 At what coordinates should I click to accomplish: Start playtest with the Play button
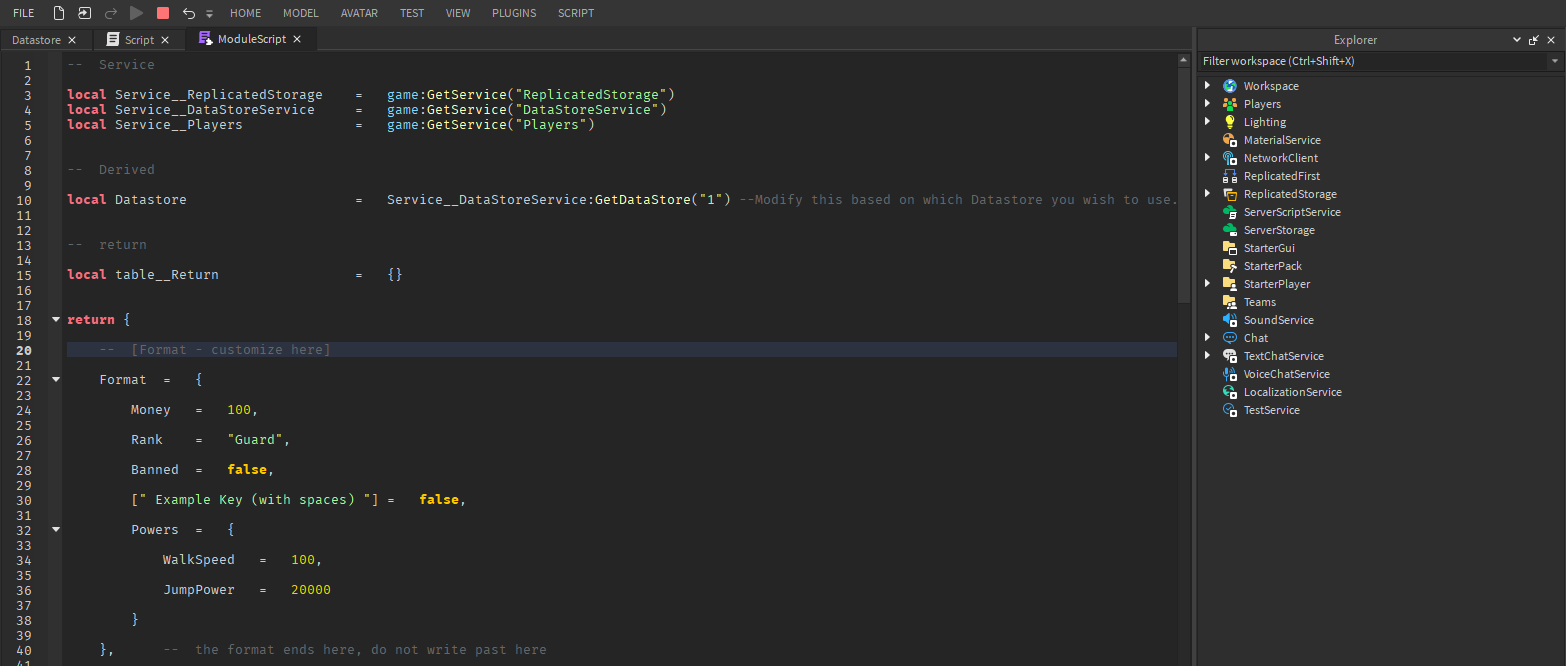[x=137, y=13]
